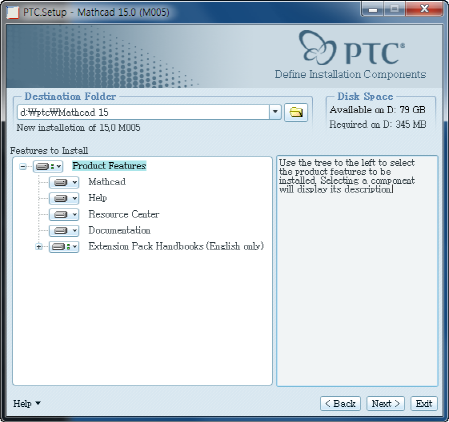449x422 pixels.
Task: Click the PTC Setup title bar icon
Action: coord(13,12)
